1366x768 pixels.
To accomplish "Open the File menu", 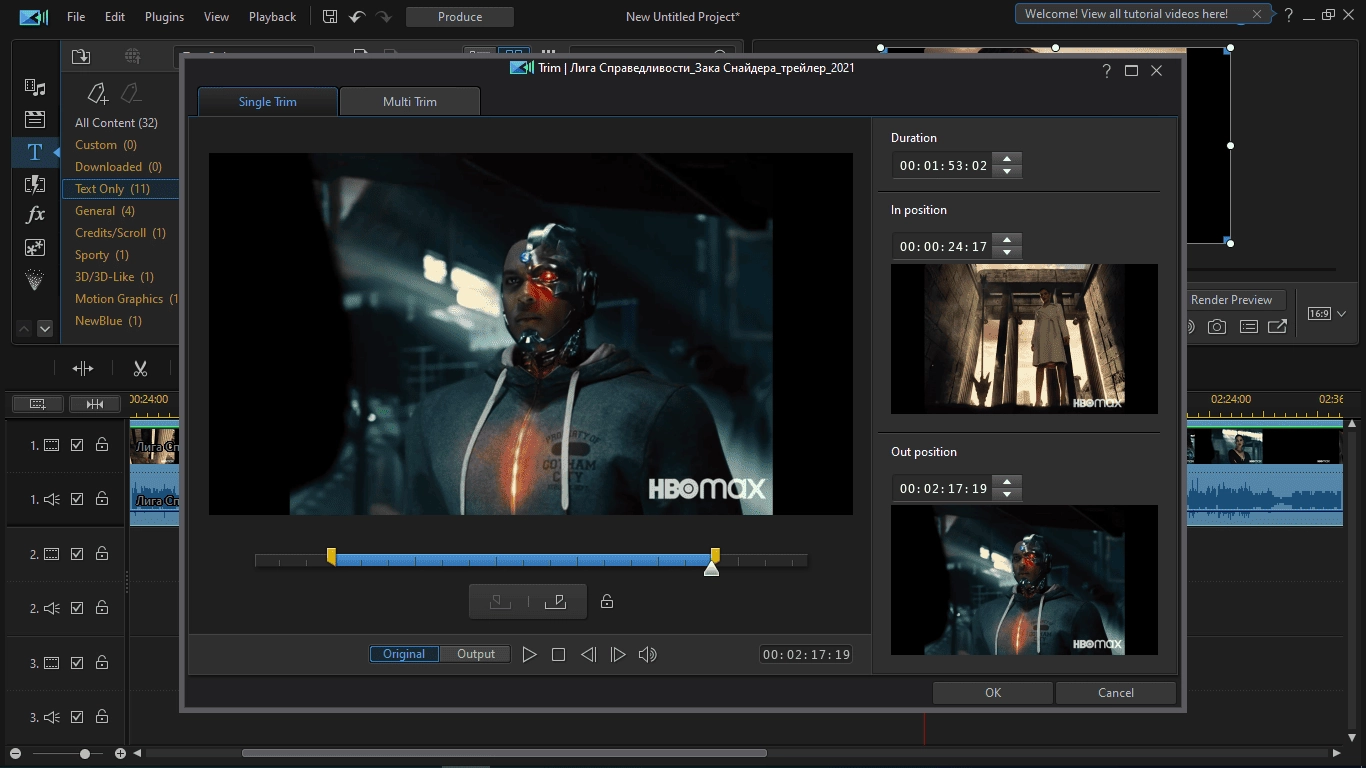I will pyautogui.click(x=76, y=17).
